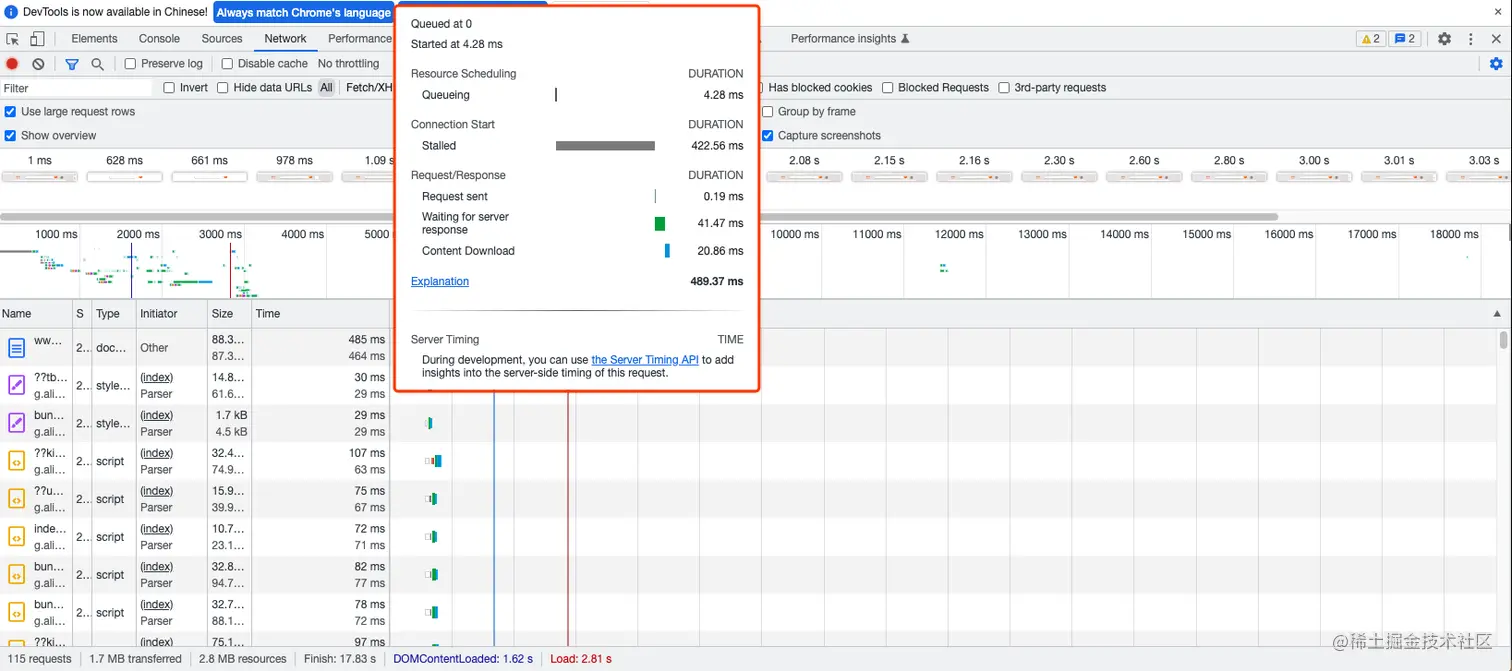This screenshot has width=1512, height=671.
Task: Open the Server Timing API link
Action: tap(645, 360)
